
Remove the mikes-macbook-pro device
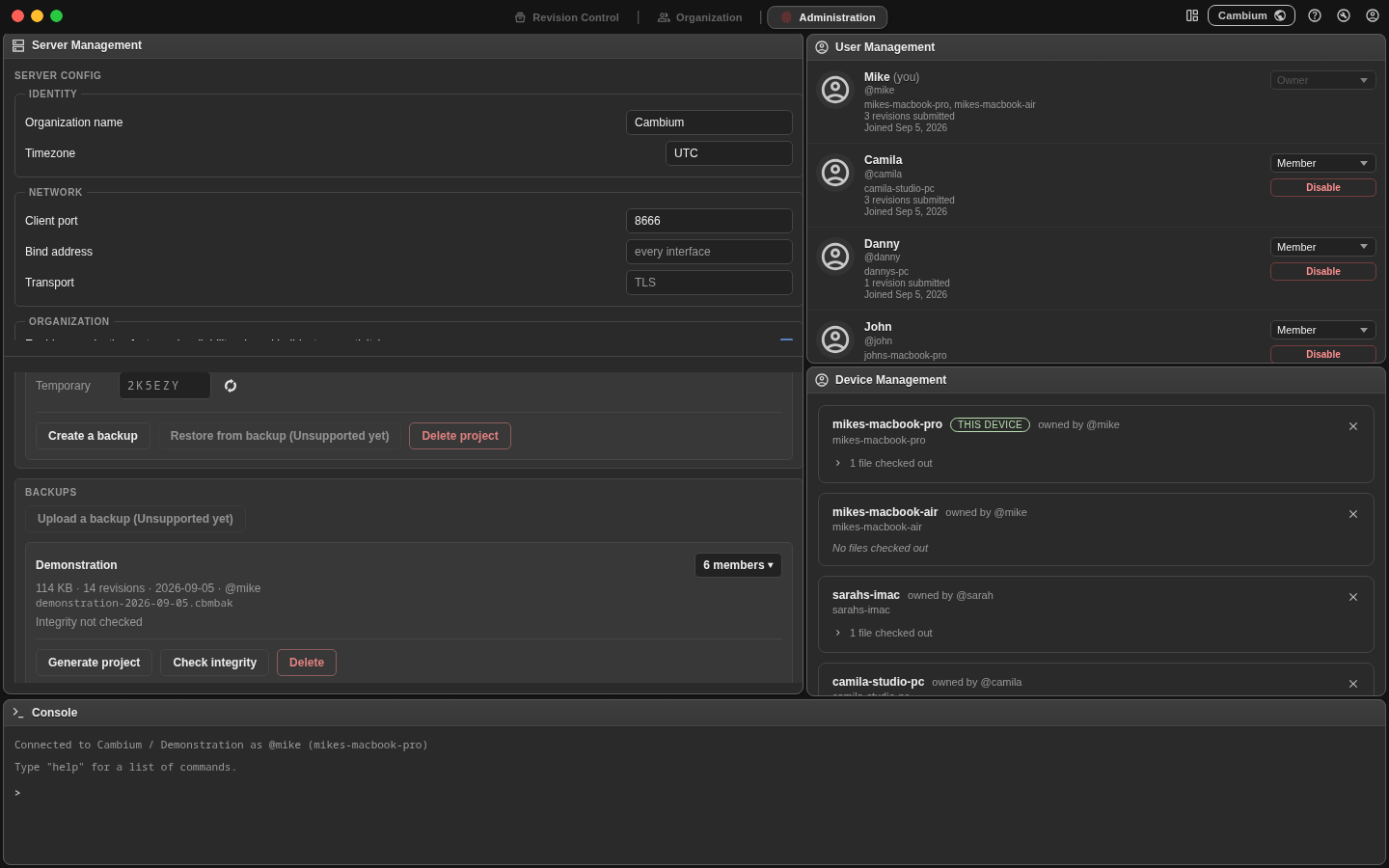pyautogui.click(x=1353, y=426)
